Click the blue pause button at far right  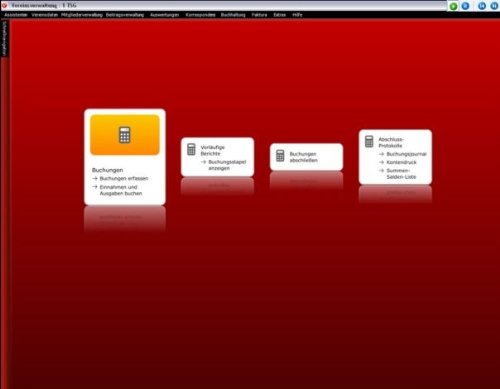494,6
